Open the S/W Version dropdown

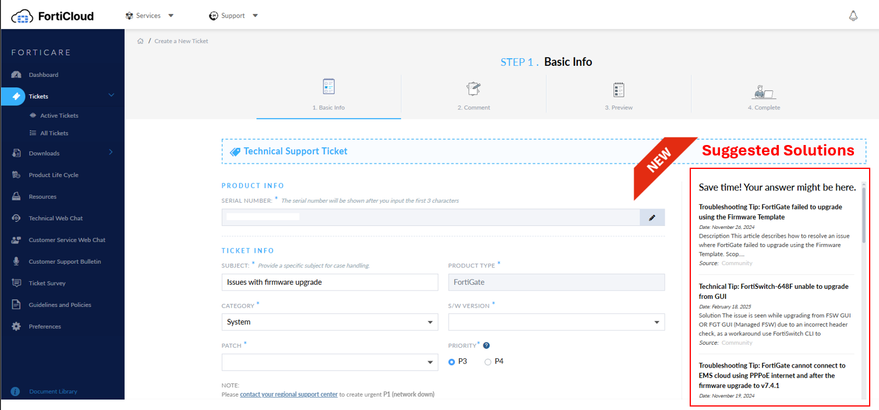(557, 323)
